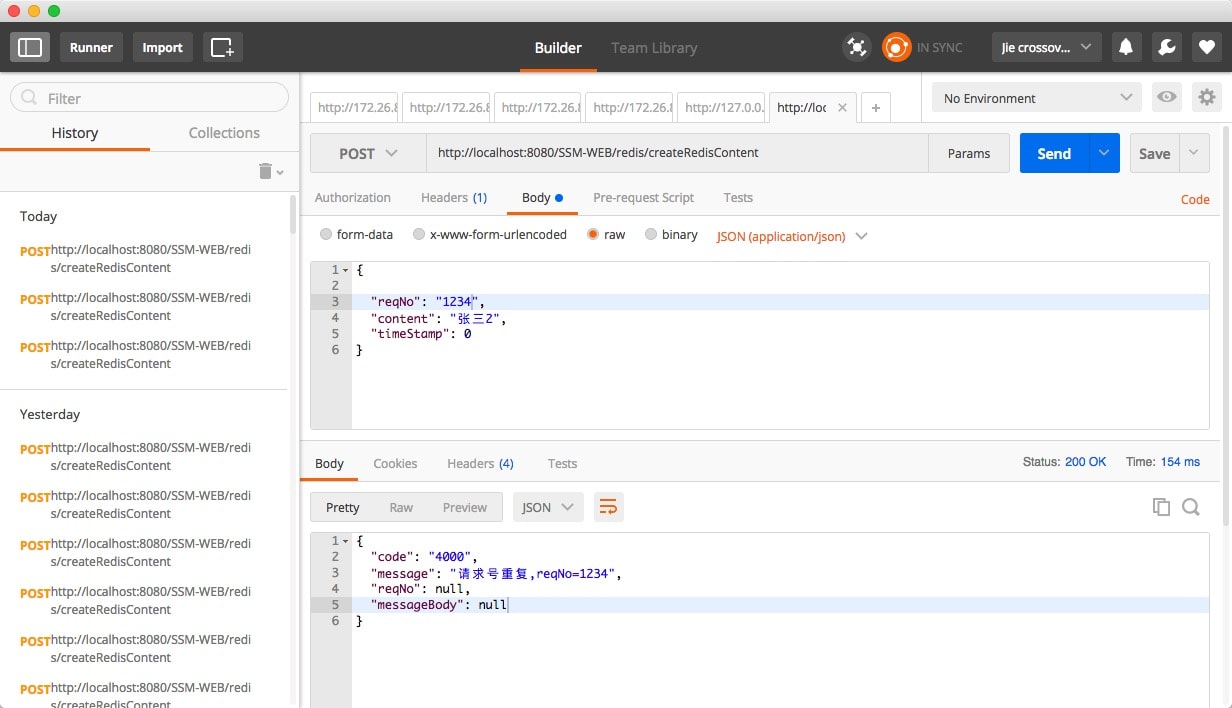Screen dimensions: 1232x708
Task: Click the Save button
Action: 1154,153
